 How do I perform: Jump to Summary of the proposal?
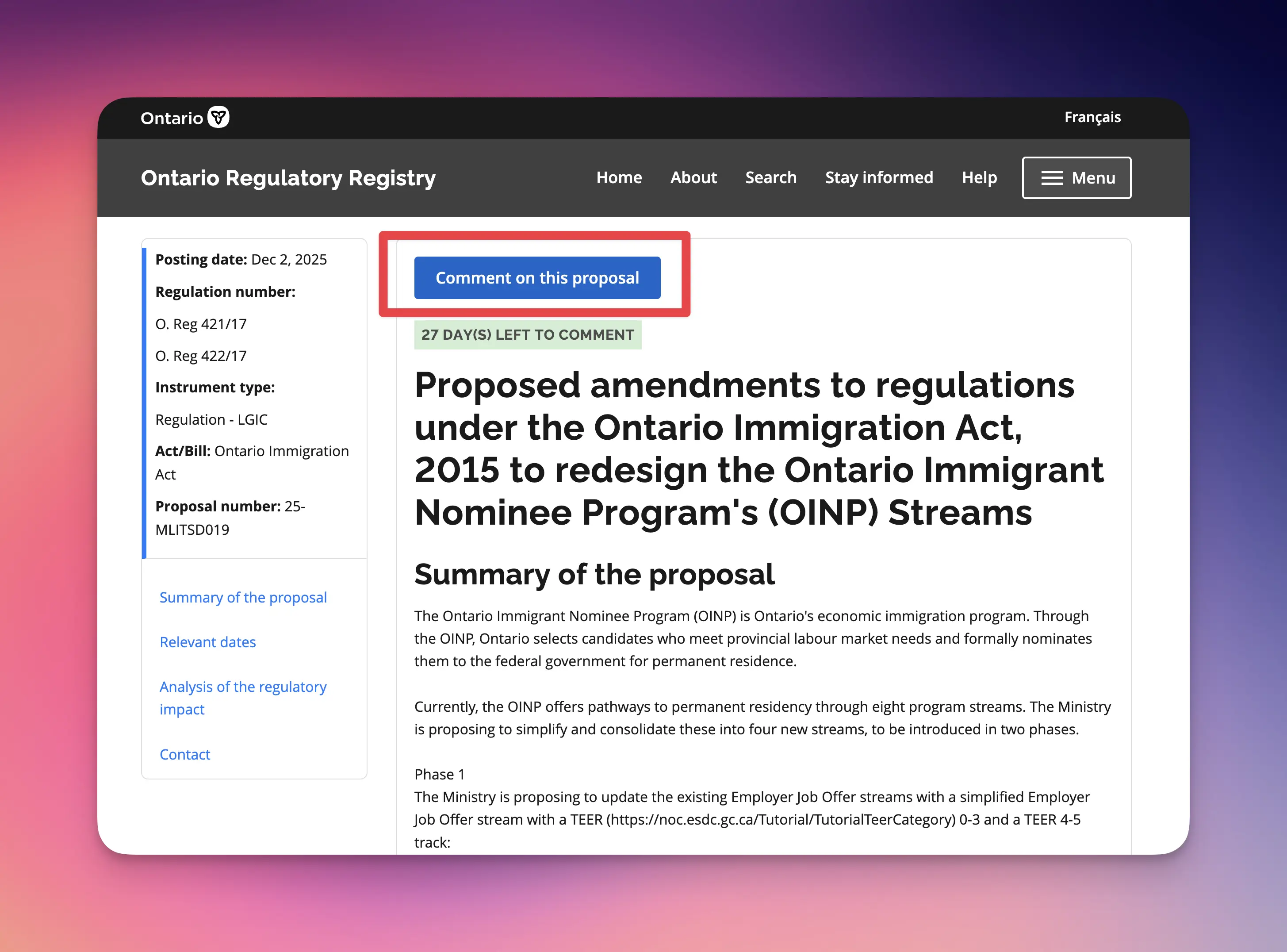click(243, 597)
